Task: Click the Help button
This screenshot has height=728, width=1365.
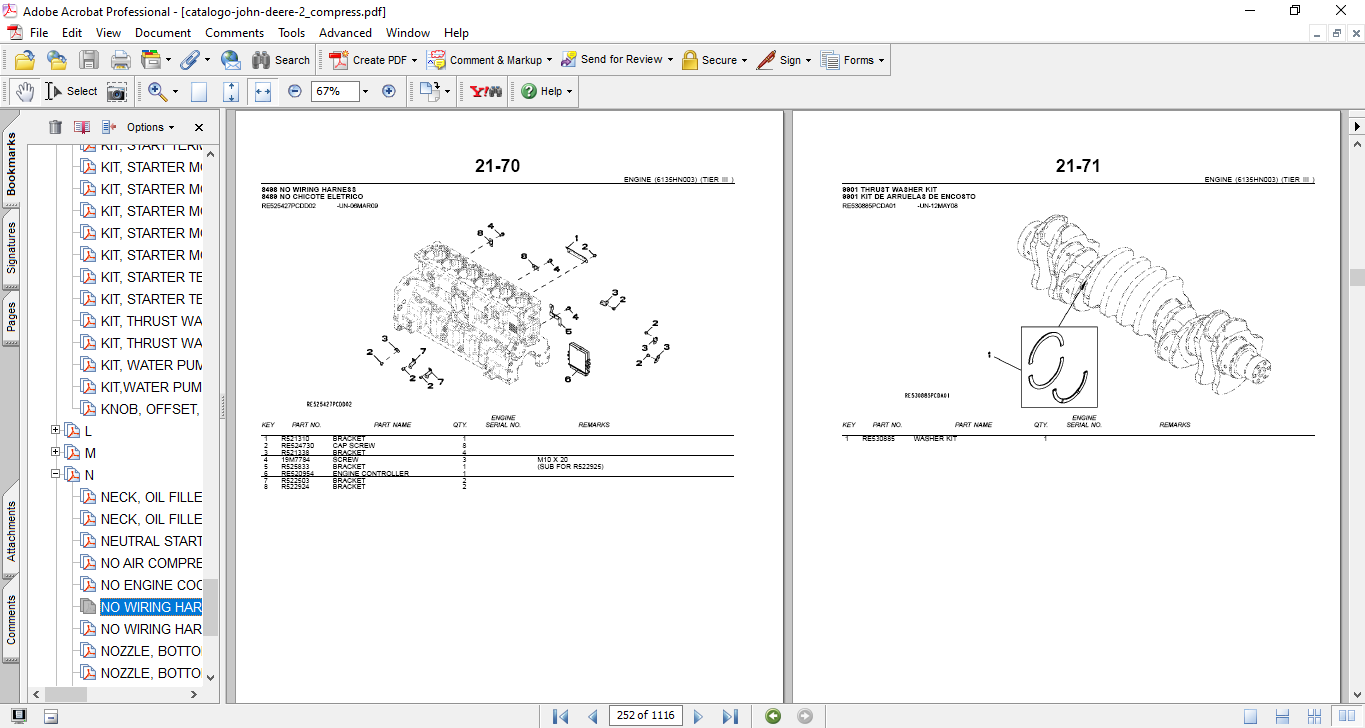Action: 543,91
